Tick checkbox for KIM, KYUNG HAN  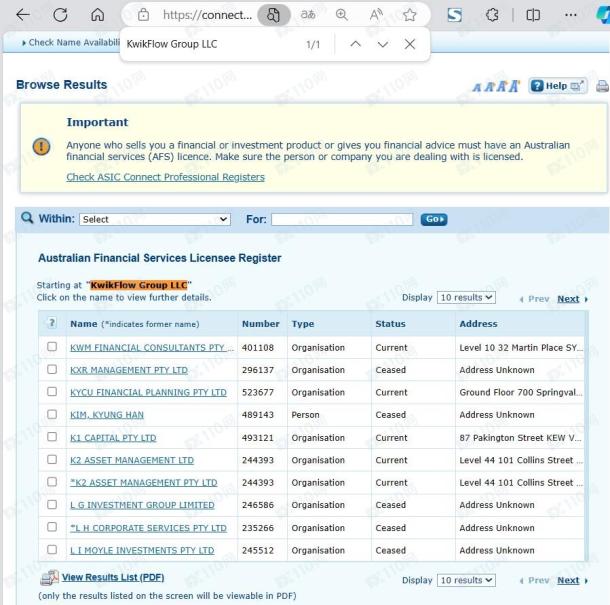52,414
